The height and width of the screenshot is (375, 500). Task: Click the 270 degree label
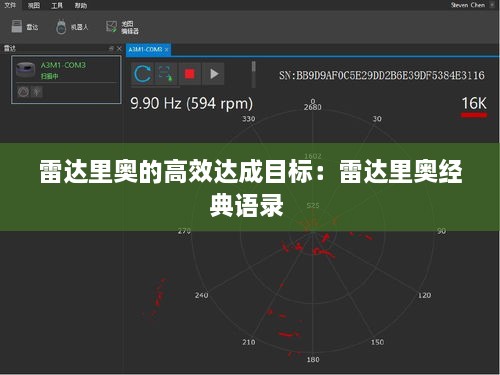click(x=184, y=231)
